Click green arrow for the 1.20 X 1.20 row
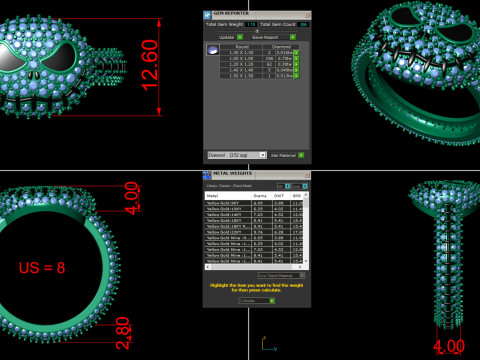480x360 pixels. pyautogui.click(x=296, y=65)
